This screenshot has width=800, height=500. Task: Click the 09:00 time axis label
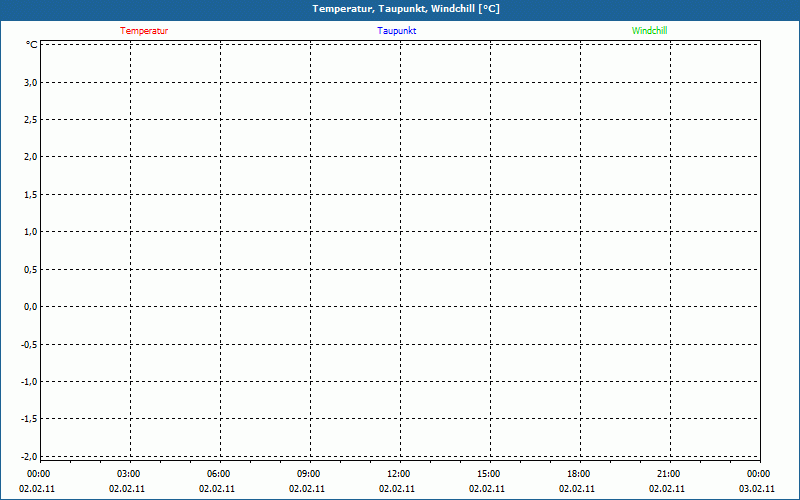click(309, 474)
